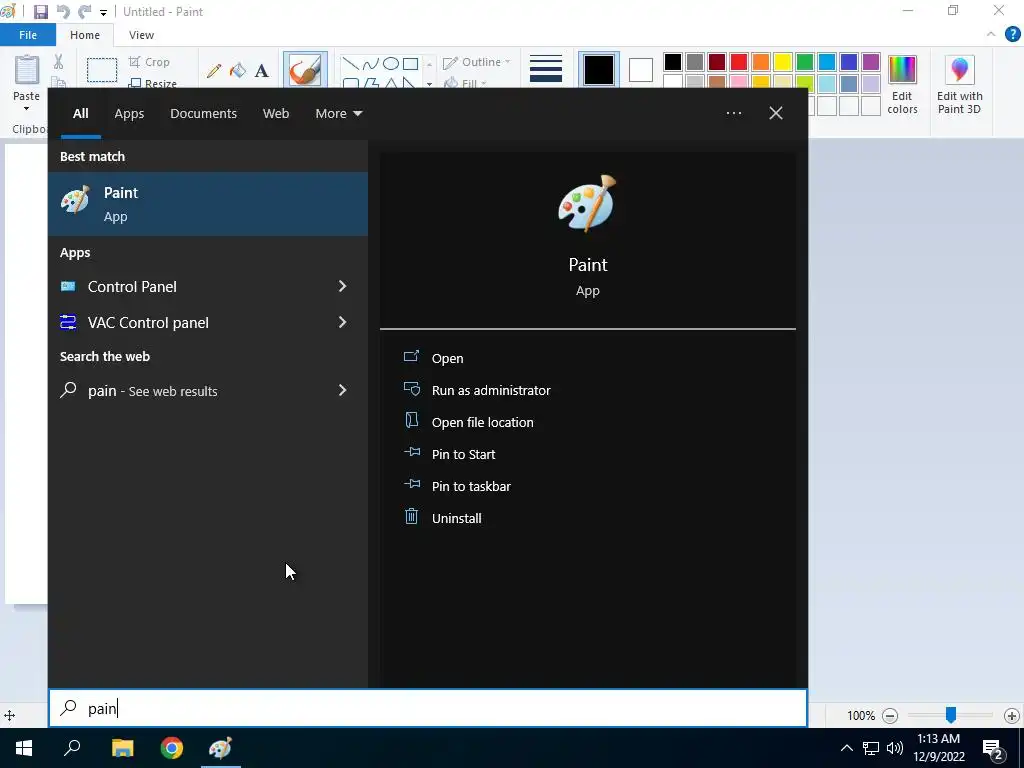Open 'pain' web results
Image resolution: width=1024 pixels, height=768 pixels.
[x=189, y=391]
